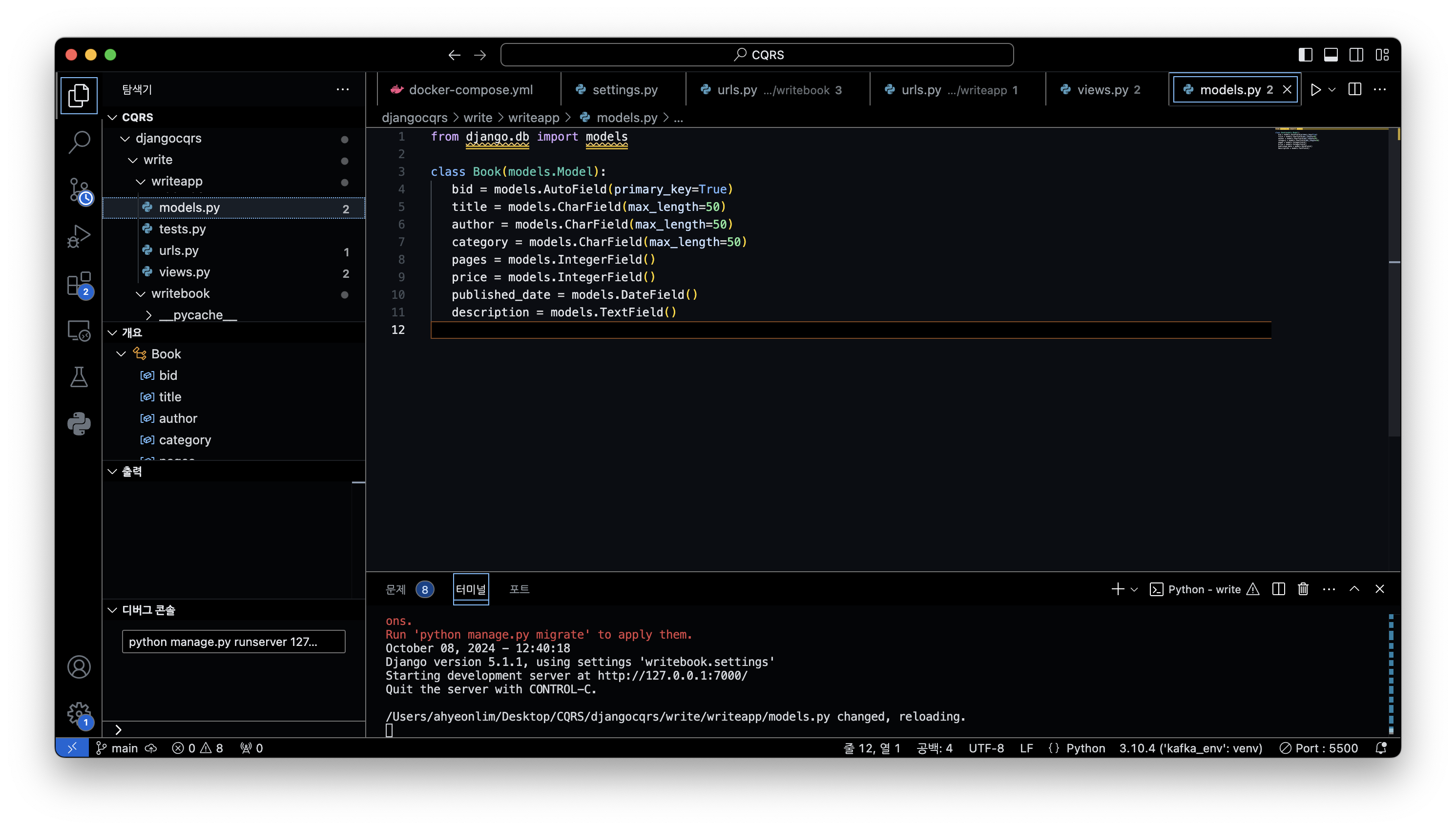Screen dimensions: 1456x830
Task: Switch to the settings.py tab
Action: click(x=624, y=90)
